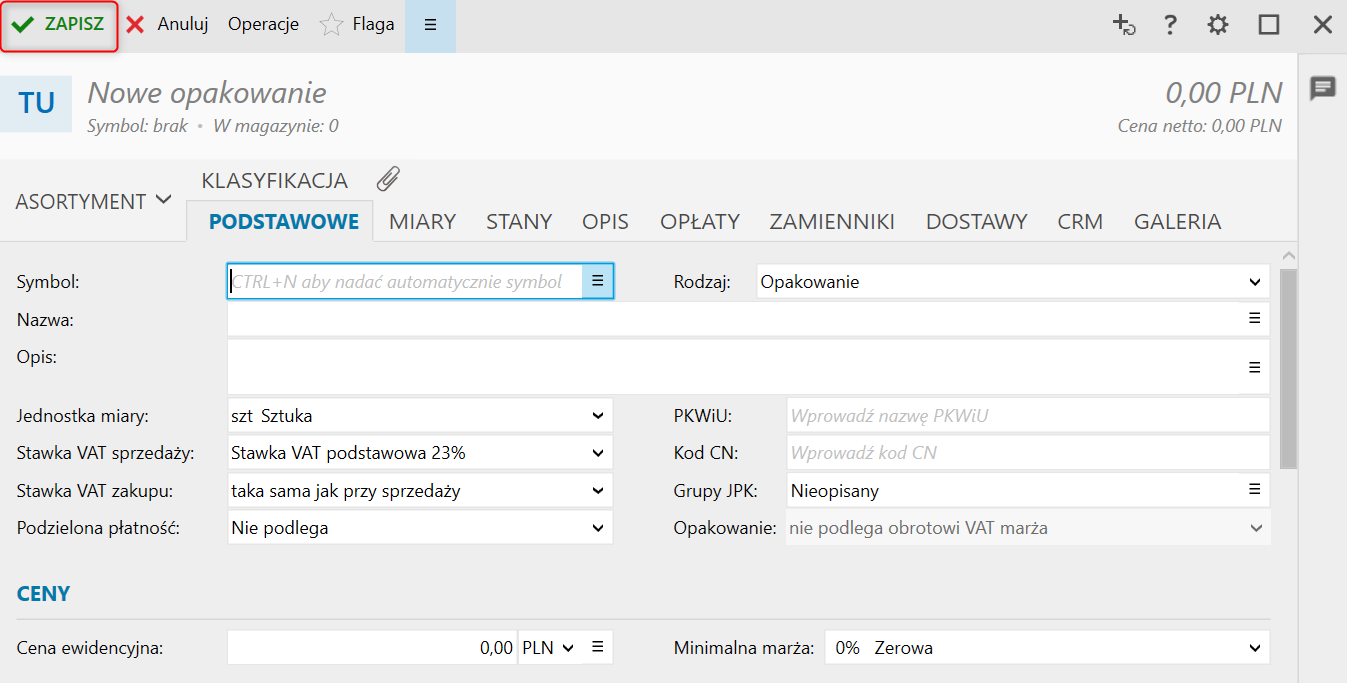
Task: Expand the Rodzaj dropdown
Action: (1255, 282)
